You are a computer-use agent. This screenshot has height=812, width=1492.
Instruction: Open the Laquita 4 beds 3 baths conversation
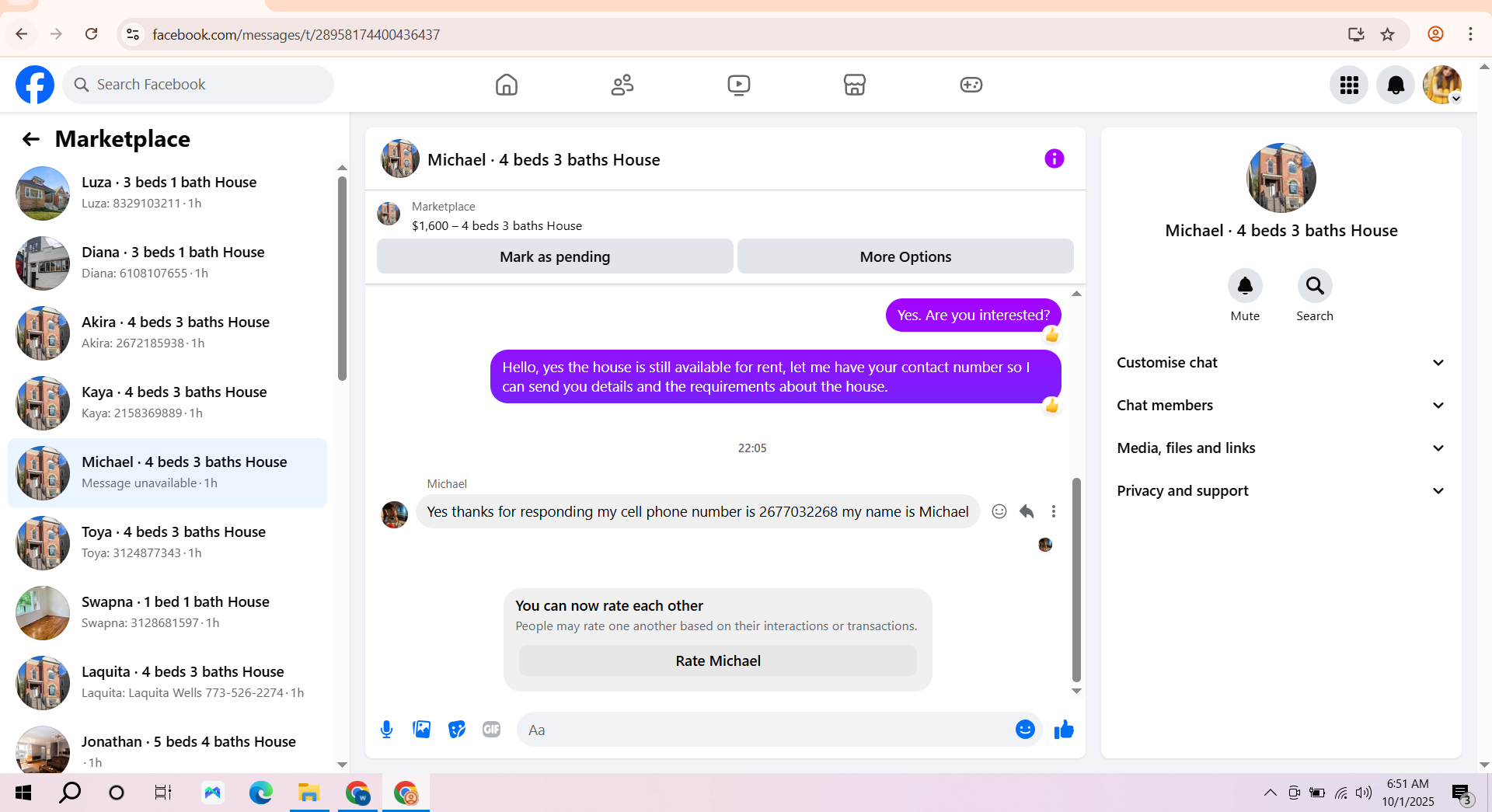(x=167, y=683)
